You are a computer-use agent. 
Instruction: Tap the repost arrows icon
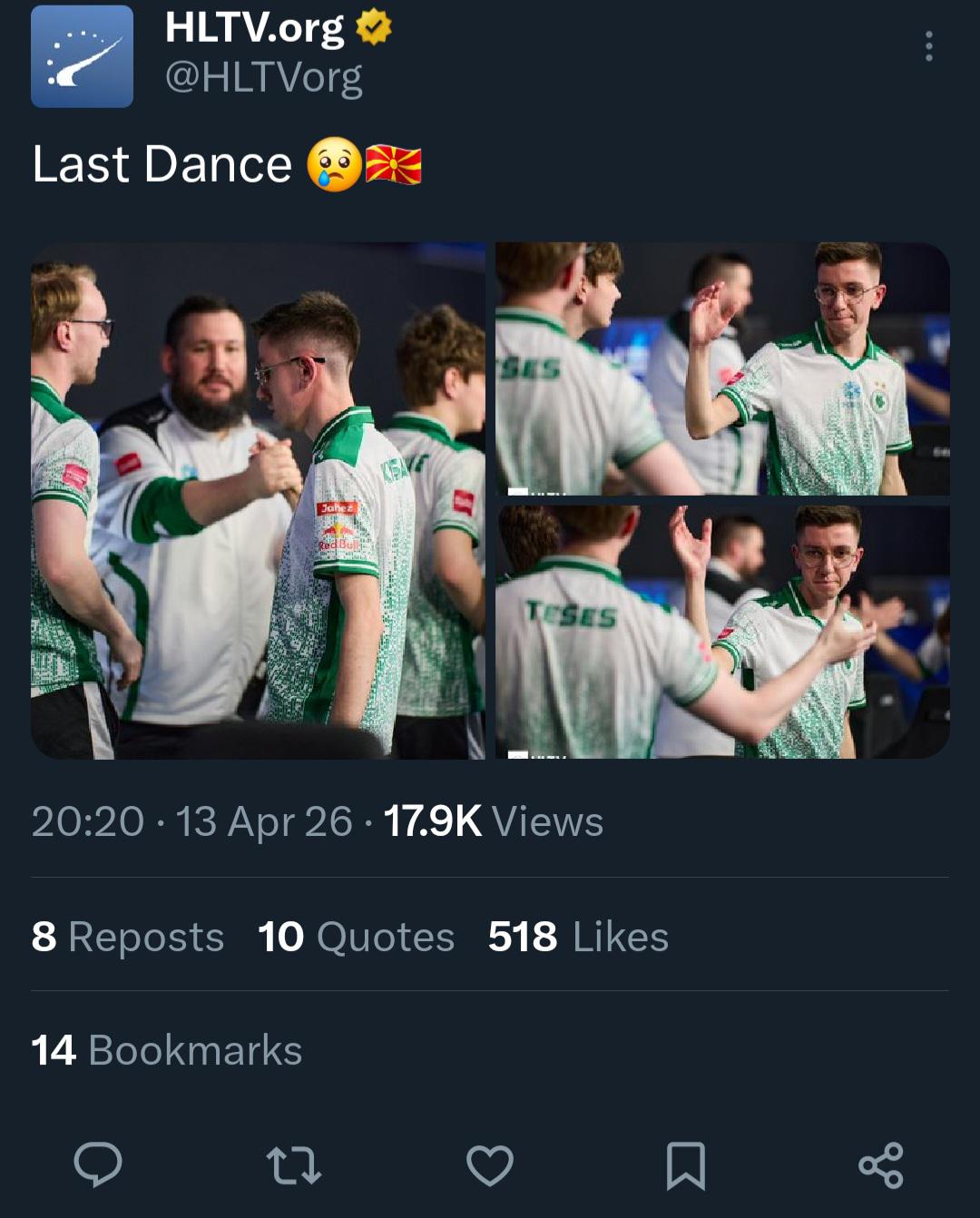tap(293, 1165)
